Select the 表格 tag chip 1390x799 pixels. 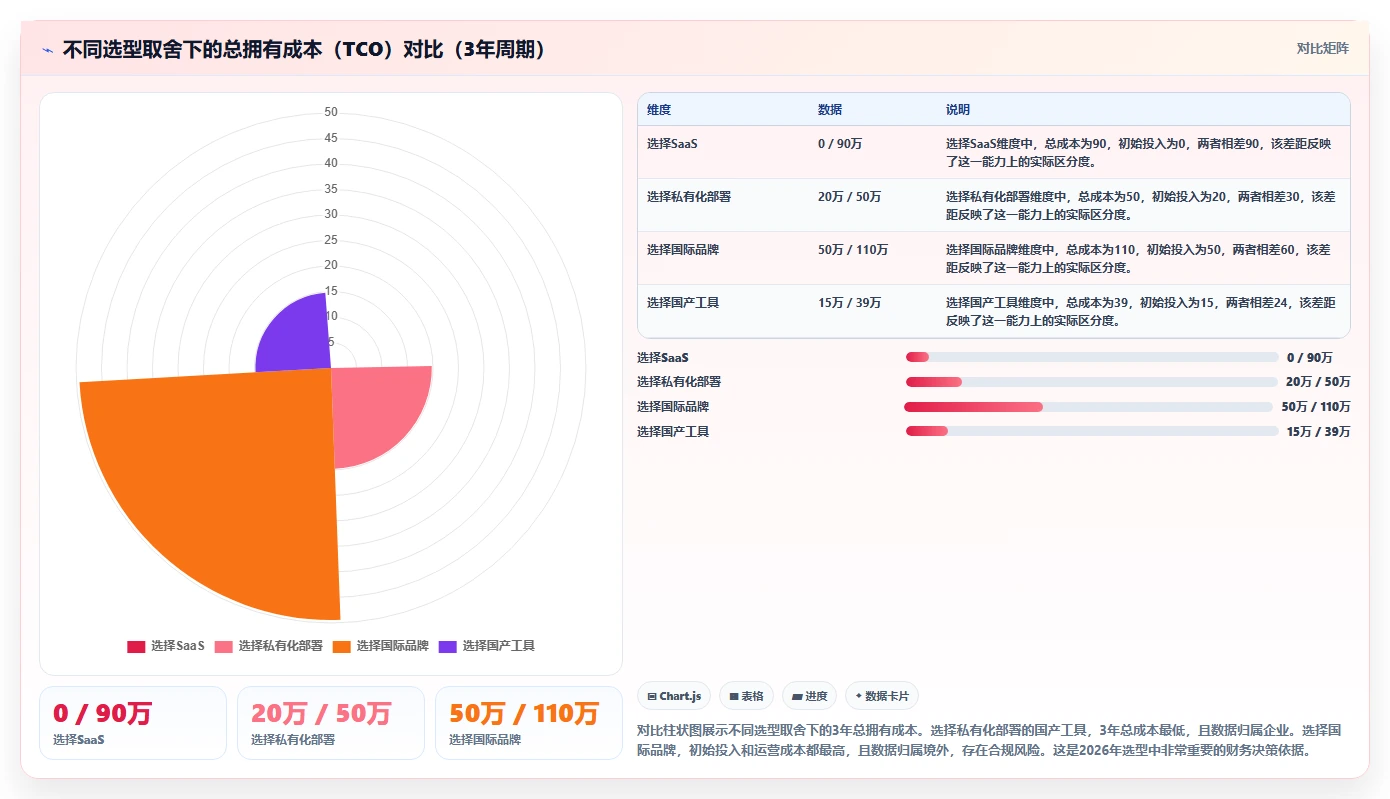(x=746, y=696)
